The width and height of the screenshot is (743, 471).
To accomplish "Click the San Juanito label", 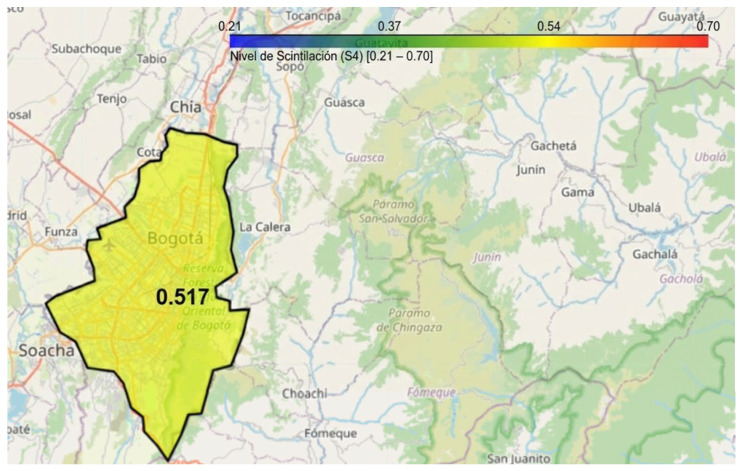I will pos(519,459).
